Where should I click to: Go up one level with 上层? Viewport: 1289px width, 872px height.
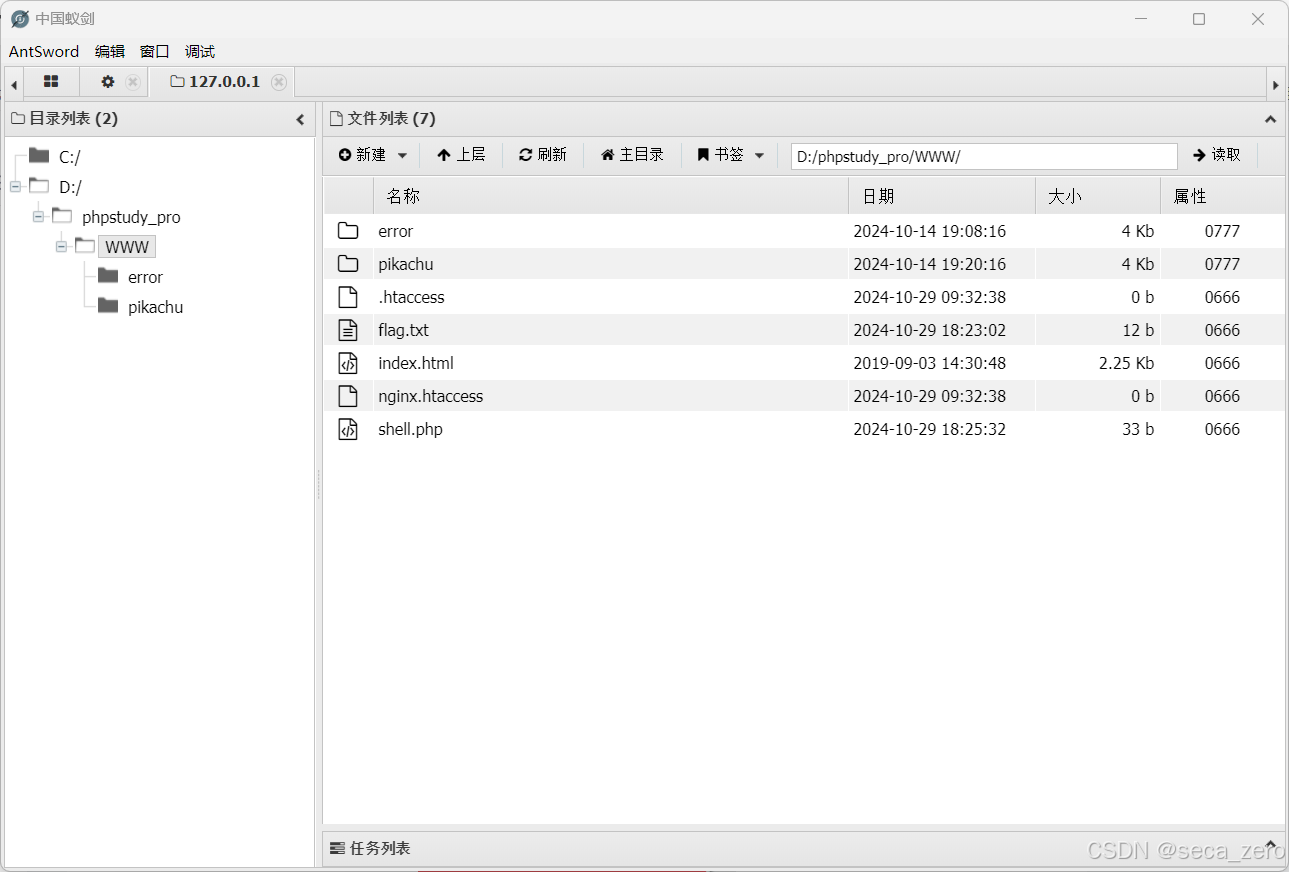(461, 155)
